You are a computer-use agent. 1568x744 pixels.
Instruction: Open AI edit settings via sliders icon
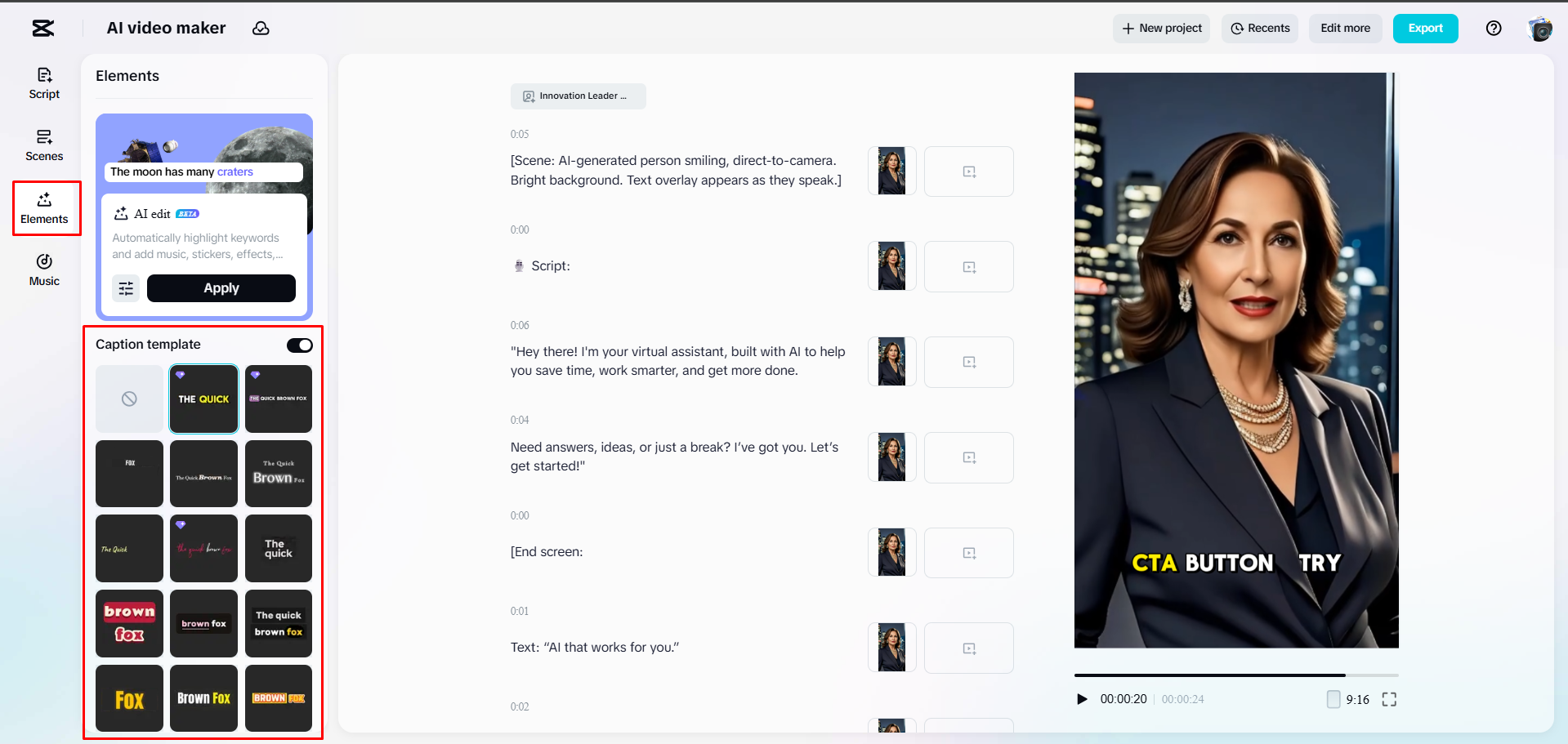126,288
